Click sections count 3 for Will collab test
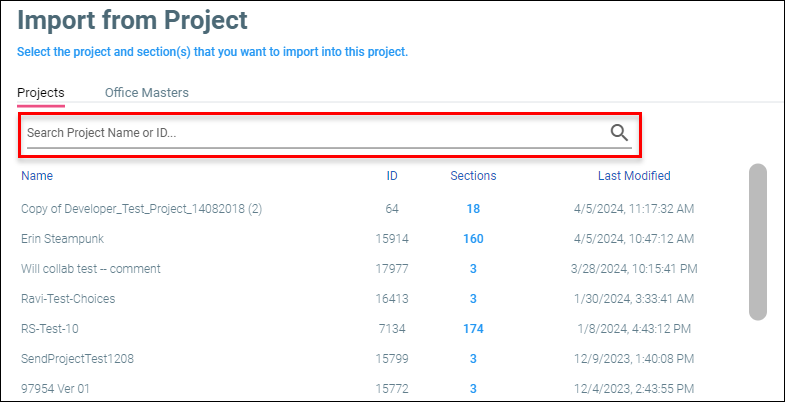785x402 pixels. (473, 269)
